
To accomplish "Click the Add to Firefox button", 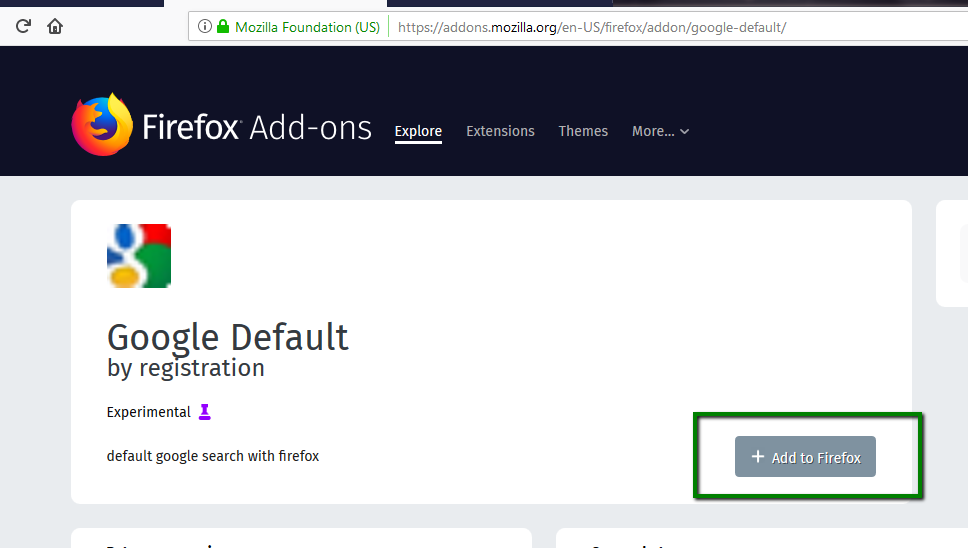I will (805, 457).
